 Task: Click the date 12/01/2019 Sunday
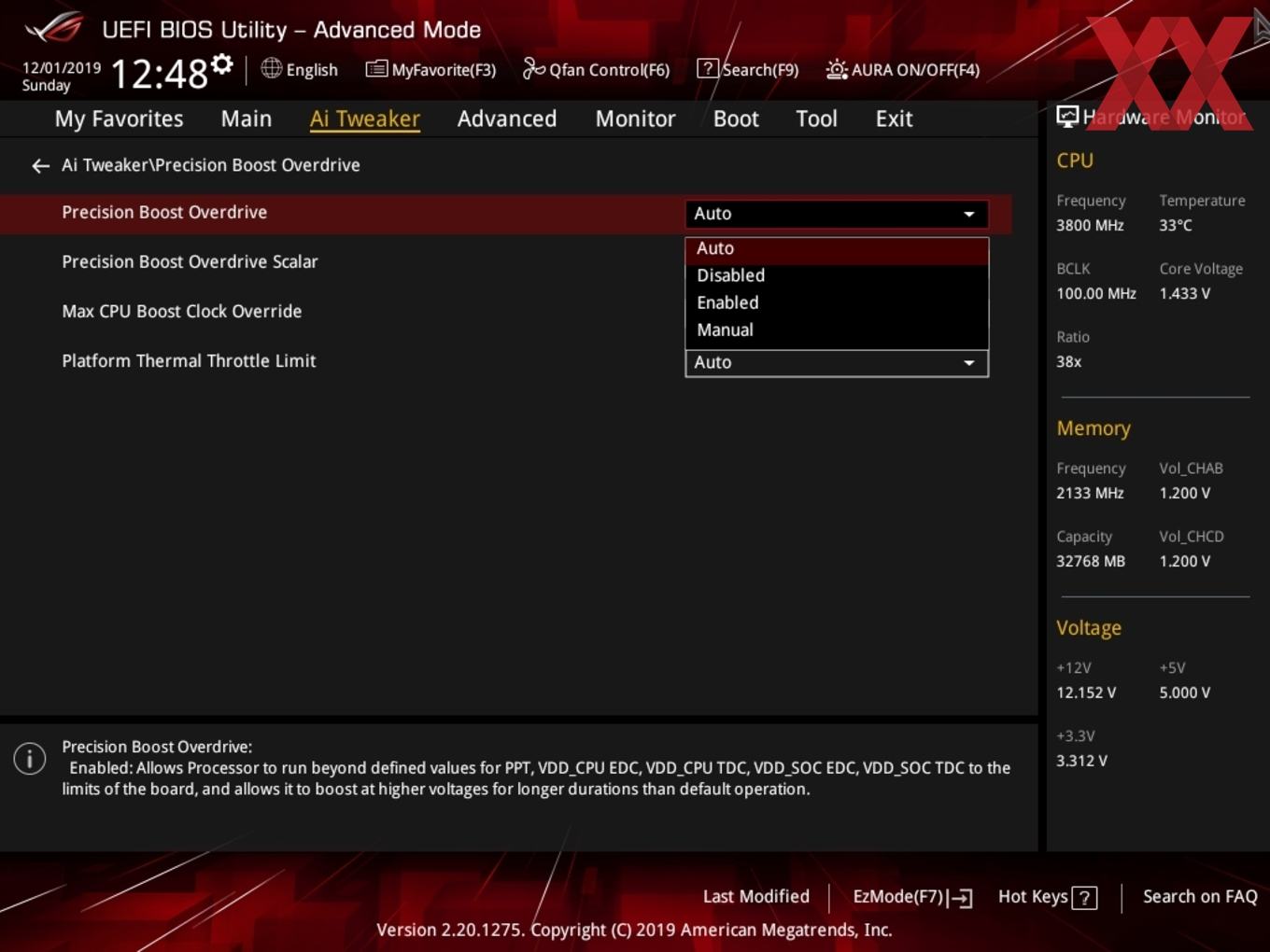tap(61, 77)
